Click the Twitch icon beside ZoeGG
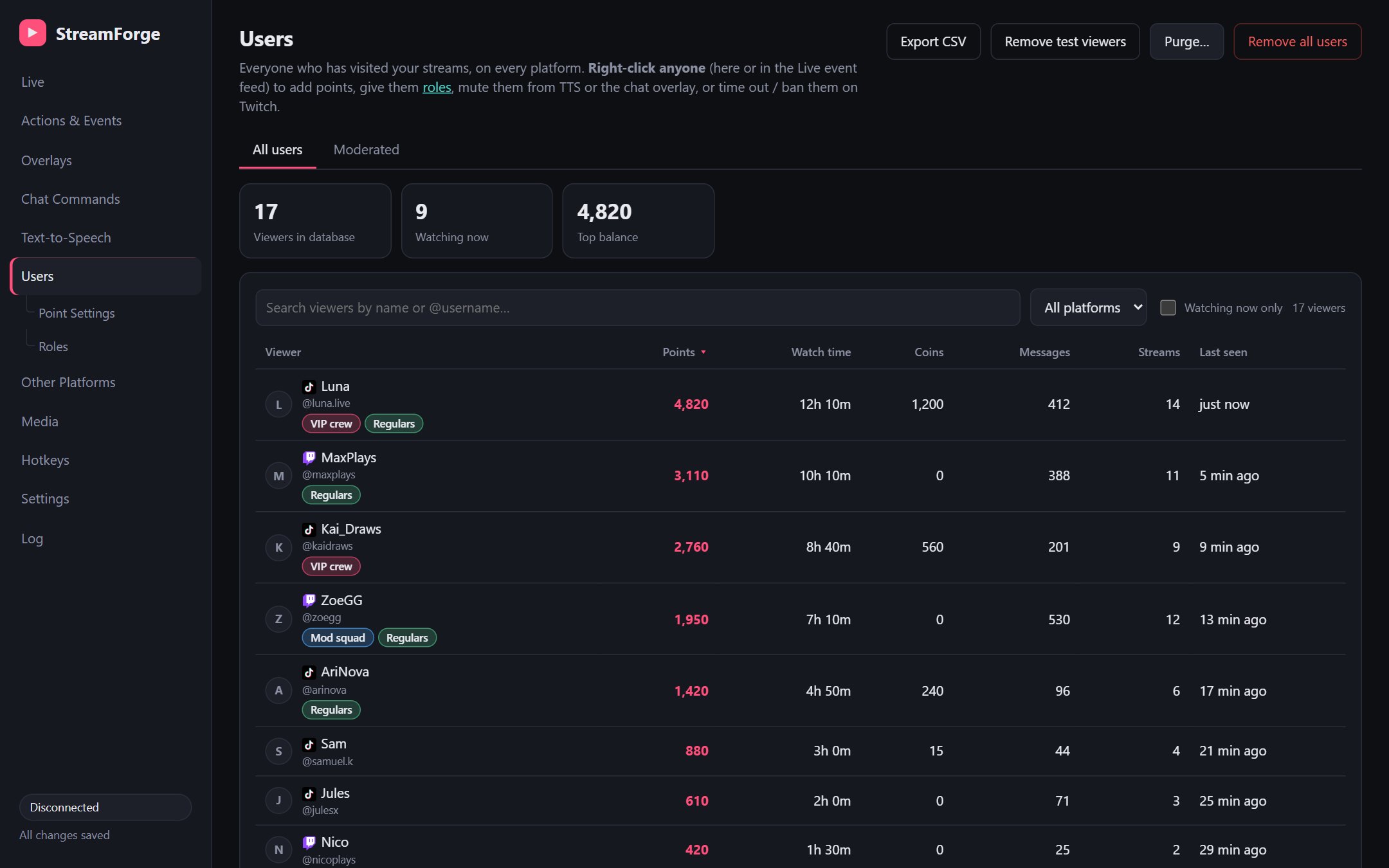The width and height of the screenshot is (1389, 868). (309, 601)
